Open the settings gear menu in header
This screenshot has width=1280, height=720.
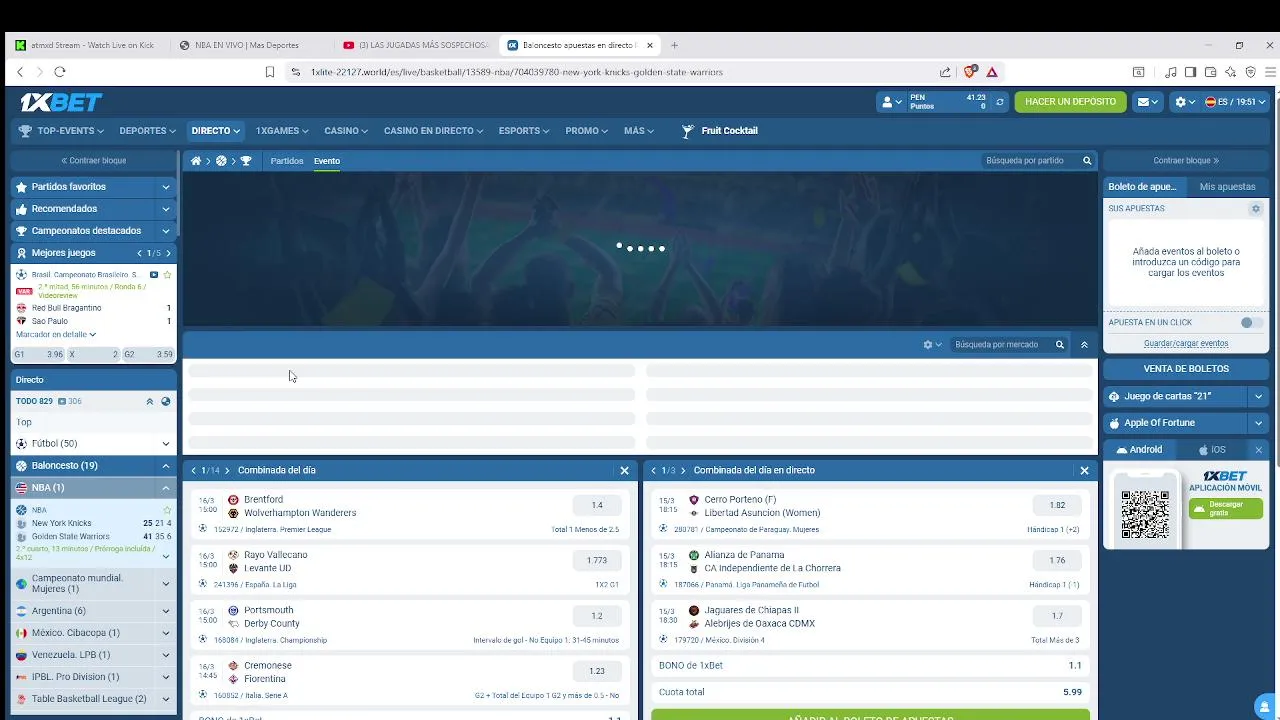[1184, 102]
